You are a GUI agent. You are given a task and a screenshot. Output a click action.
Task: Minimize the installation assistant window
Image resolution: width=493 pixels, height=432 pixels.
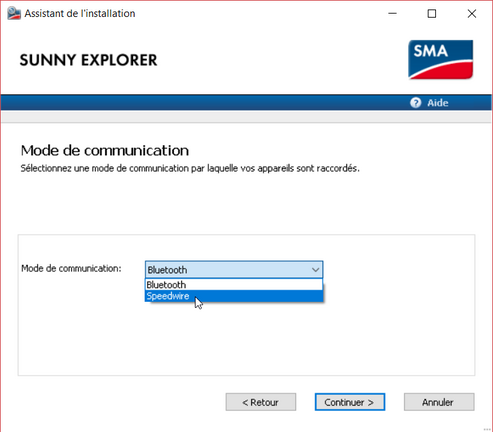tap(393, 14)
